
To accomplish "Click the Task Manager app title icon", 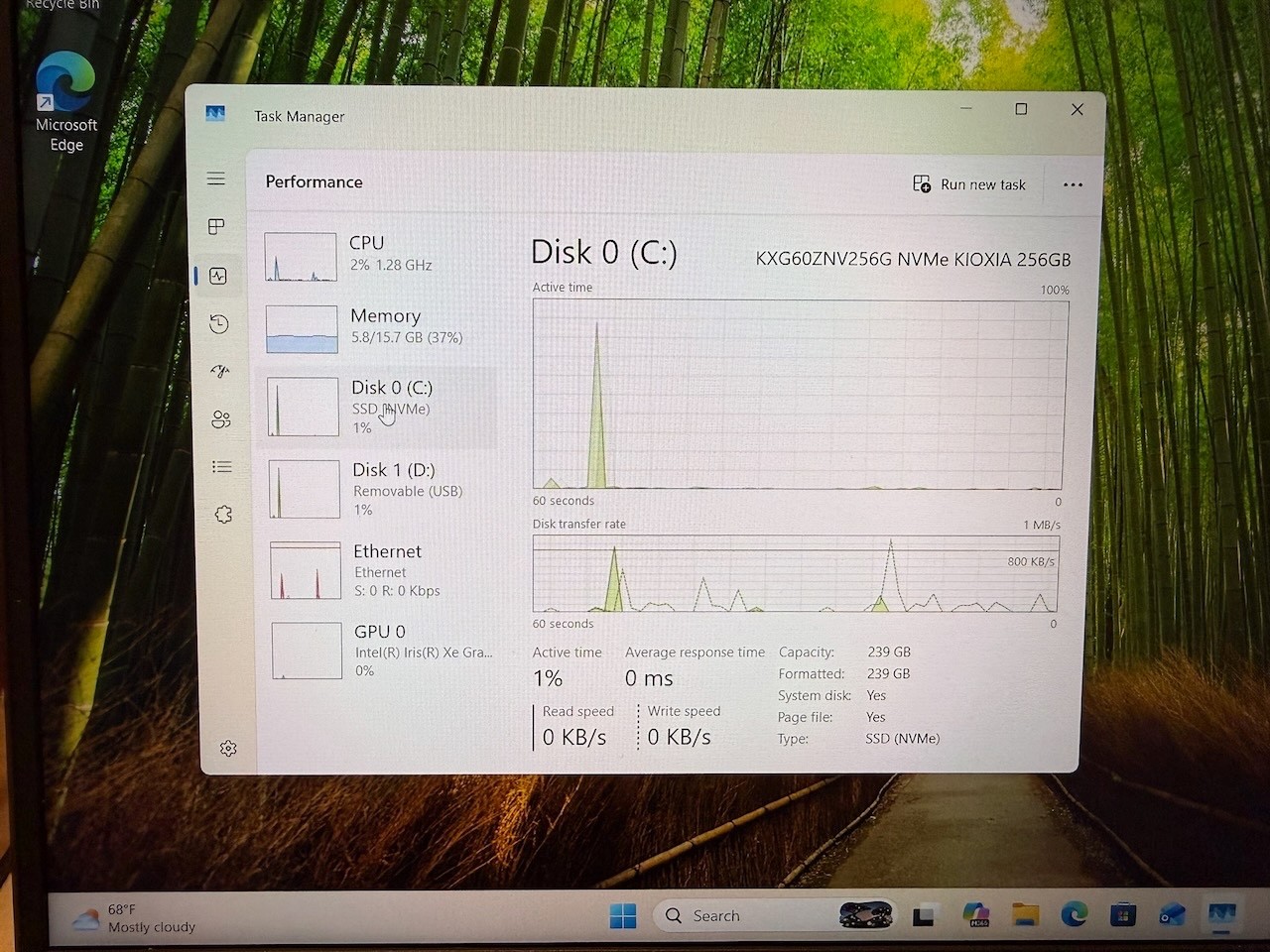I will point(215,114).
